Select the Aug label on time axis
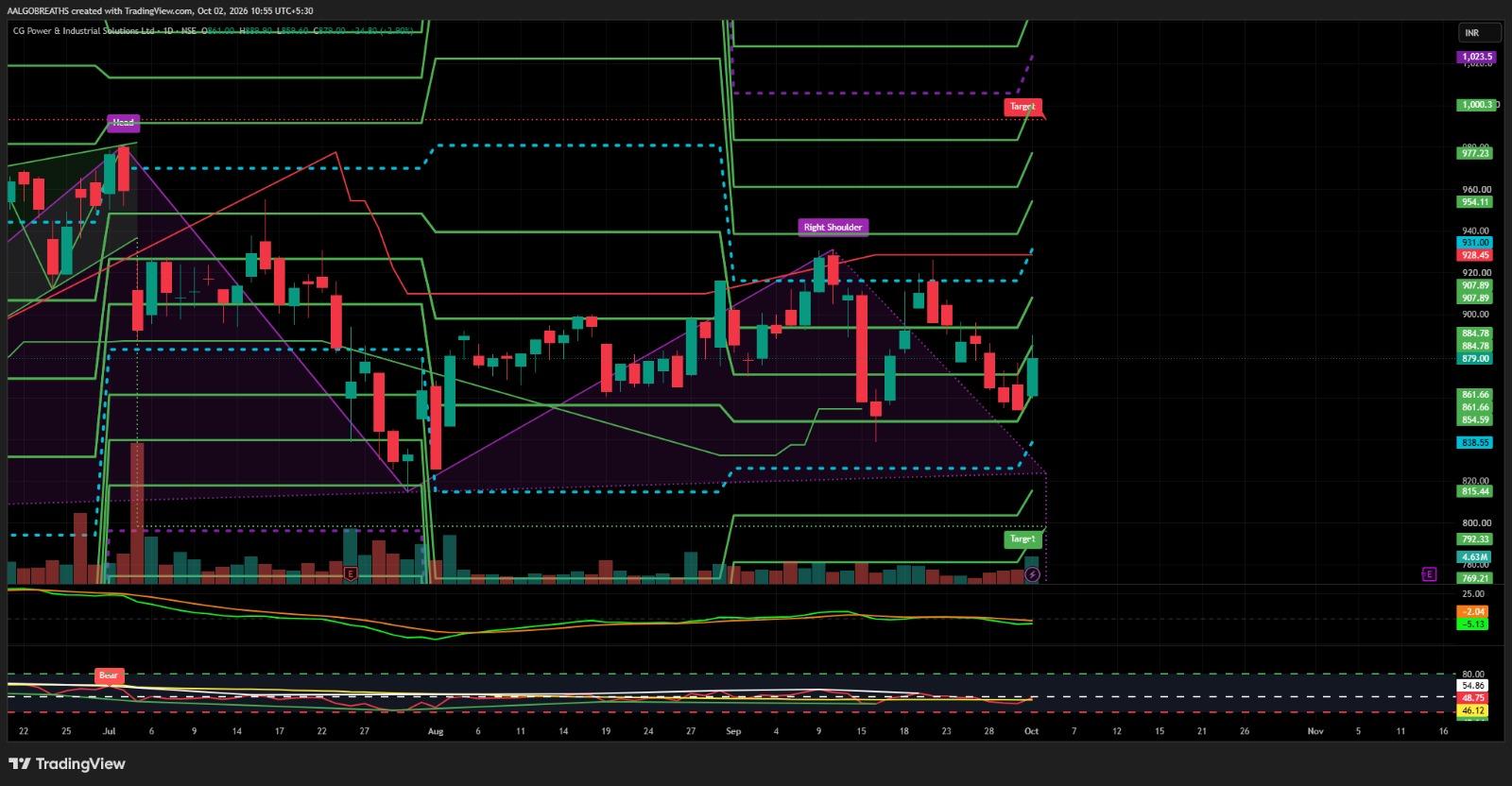The image size is (1512, 786). point(435,731)
